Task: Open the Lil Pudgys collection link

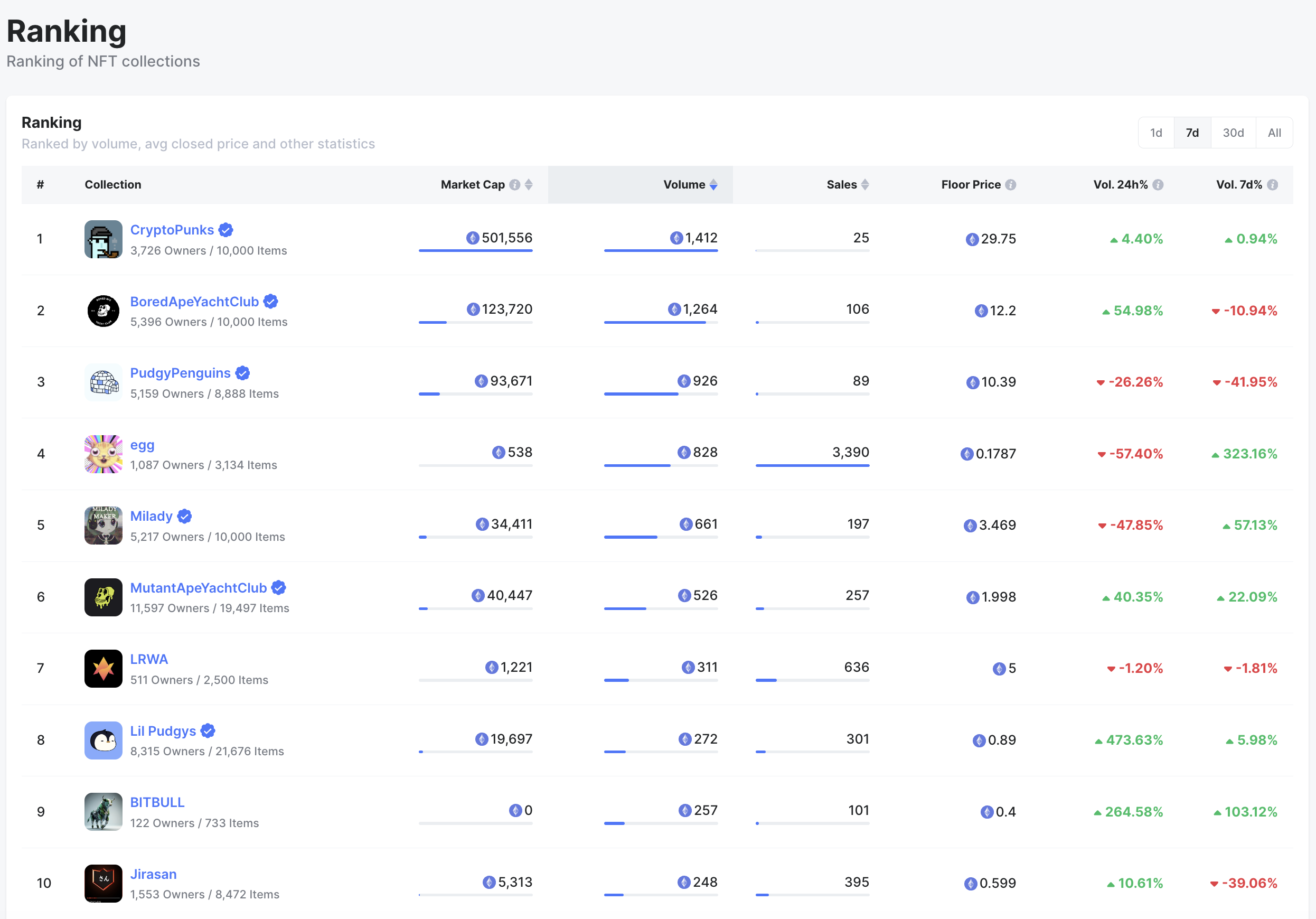Action: [x=163, y=731]
